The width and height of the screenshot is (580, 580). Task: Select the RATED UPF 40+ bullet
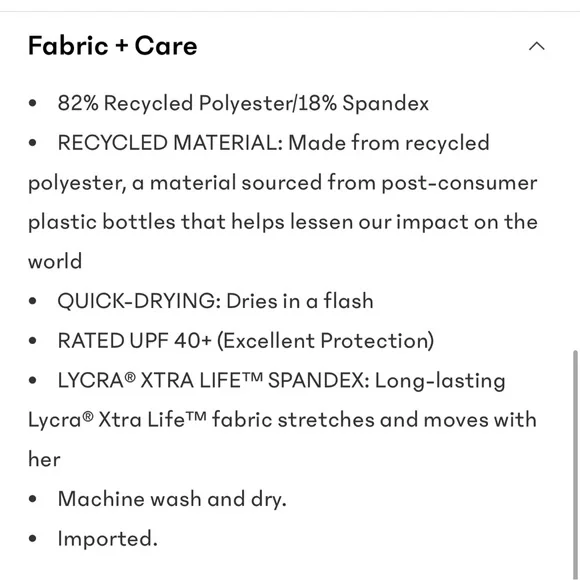246,340
